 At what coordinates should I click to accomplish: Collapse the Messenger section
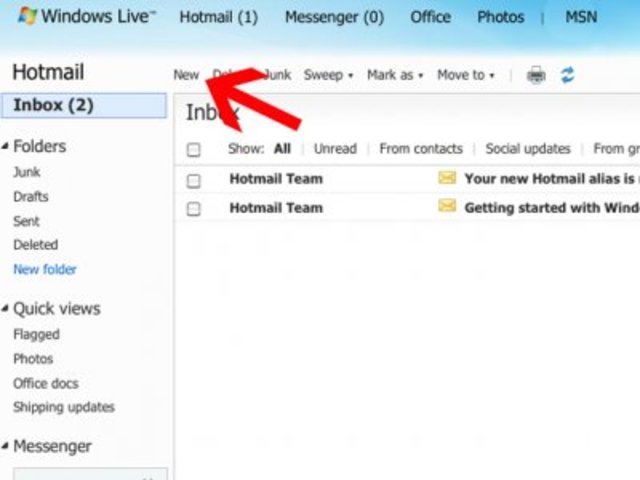tap(5, 446)
